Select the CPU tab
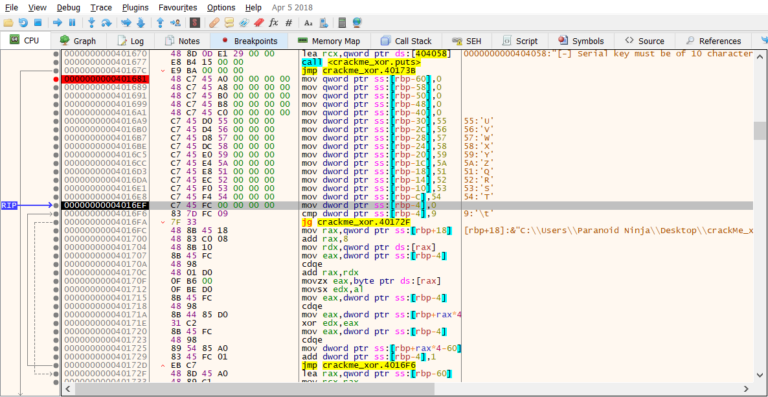768x397 pixels. tap(25, 41)
